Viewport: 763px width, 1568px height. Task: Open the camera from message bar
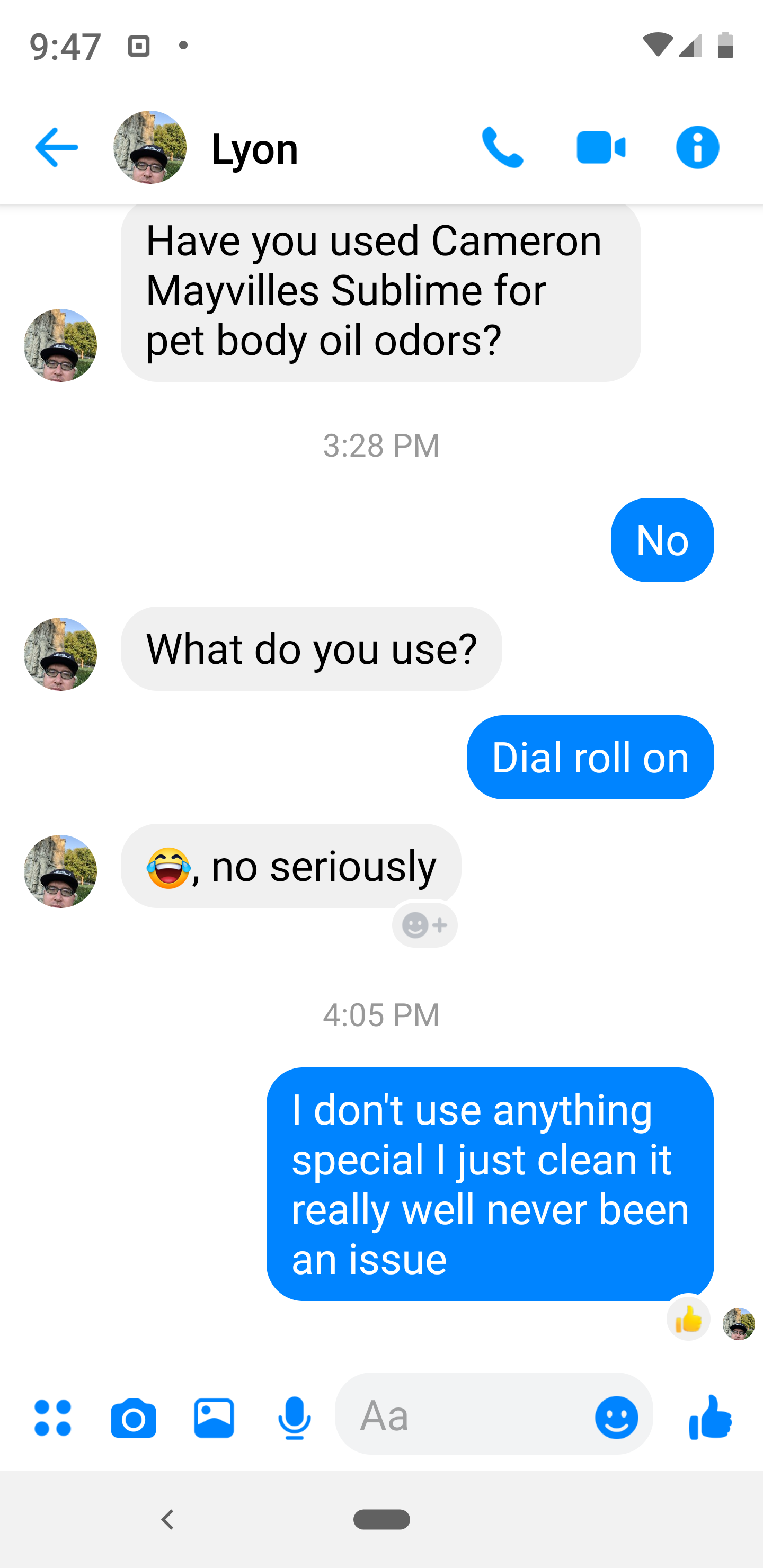coord(134,1418)
